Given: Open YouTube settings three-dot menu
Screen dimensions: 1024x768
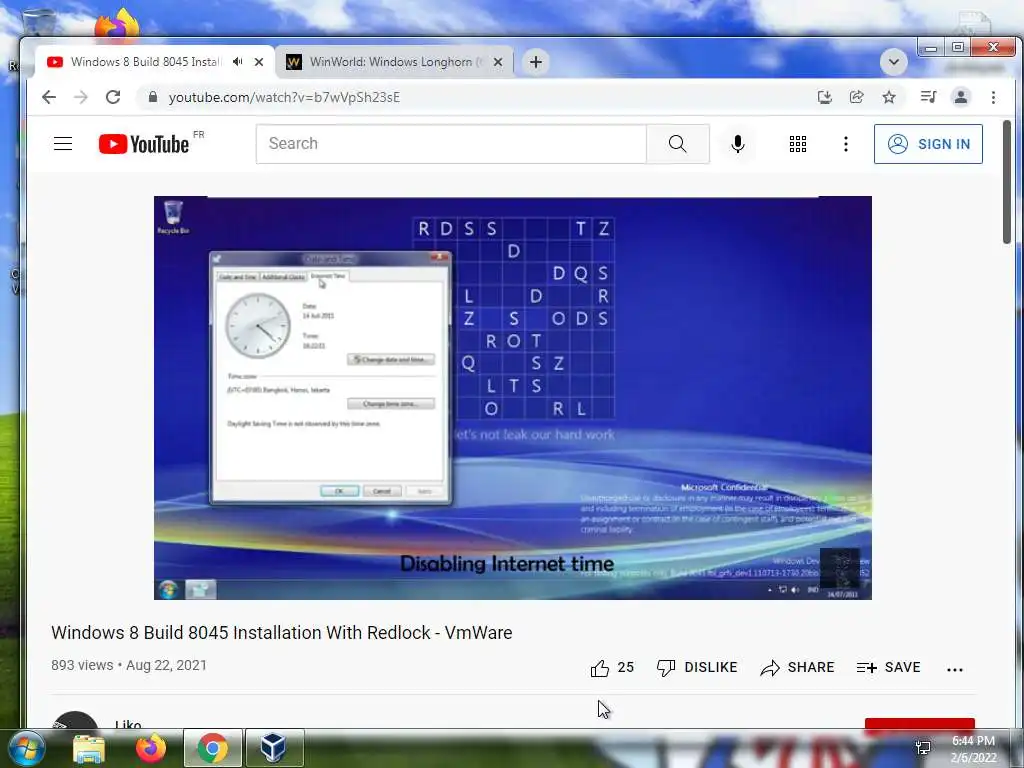Looking at the screenshot, I should coord(846,144).
